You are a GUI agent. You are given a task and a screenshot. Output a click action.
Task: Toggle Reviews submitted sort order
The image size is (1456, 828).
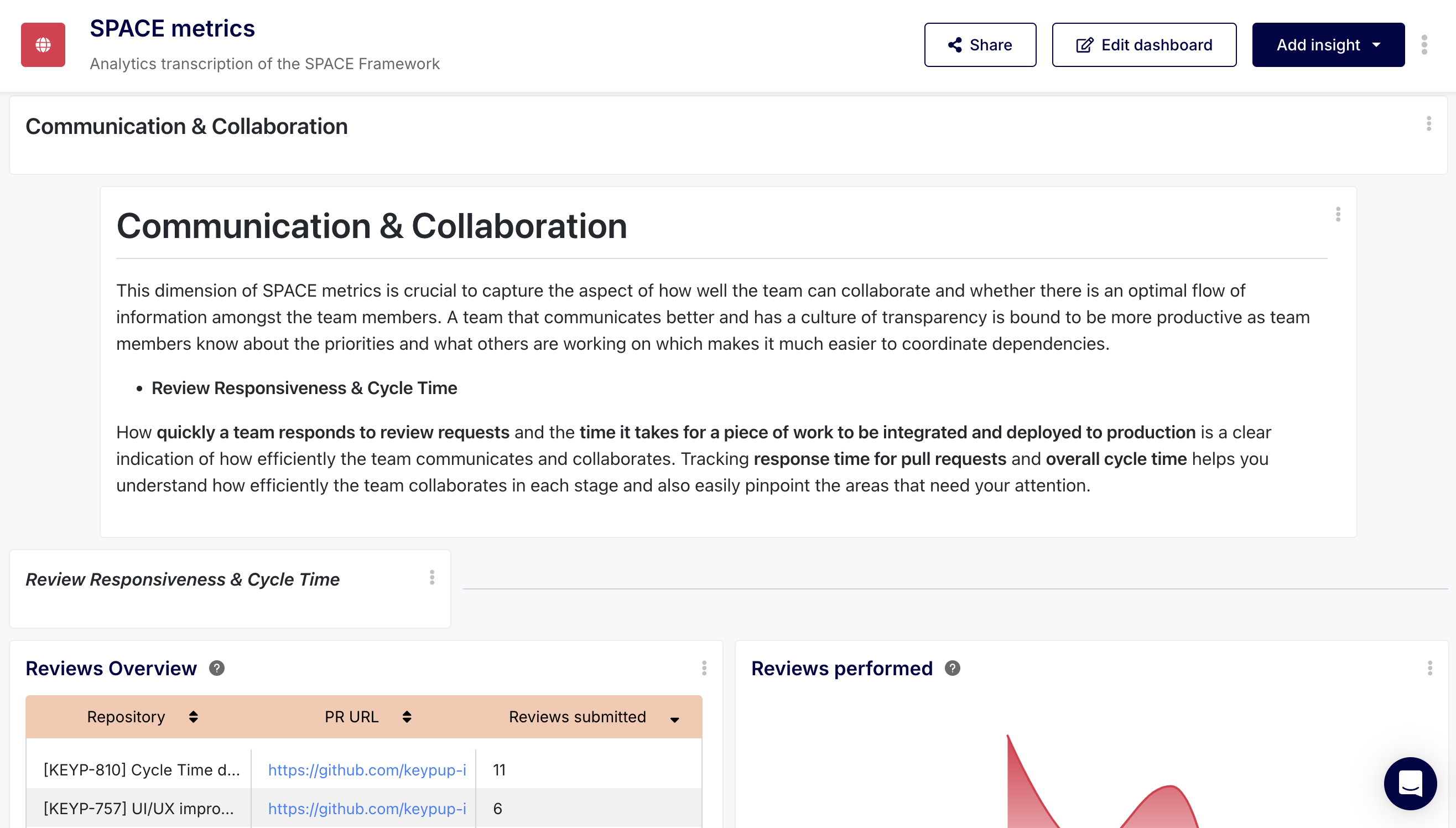pyautogui.click(x=674, y=720)
